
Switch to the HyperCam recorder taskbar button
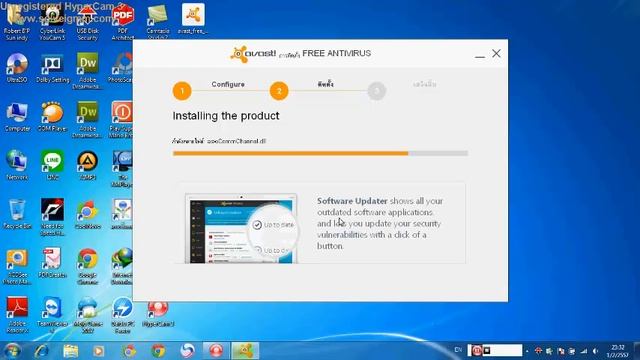tap(216, 351)
